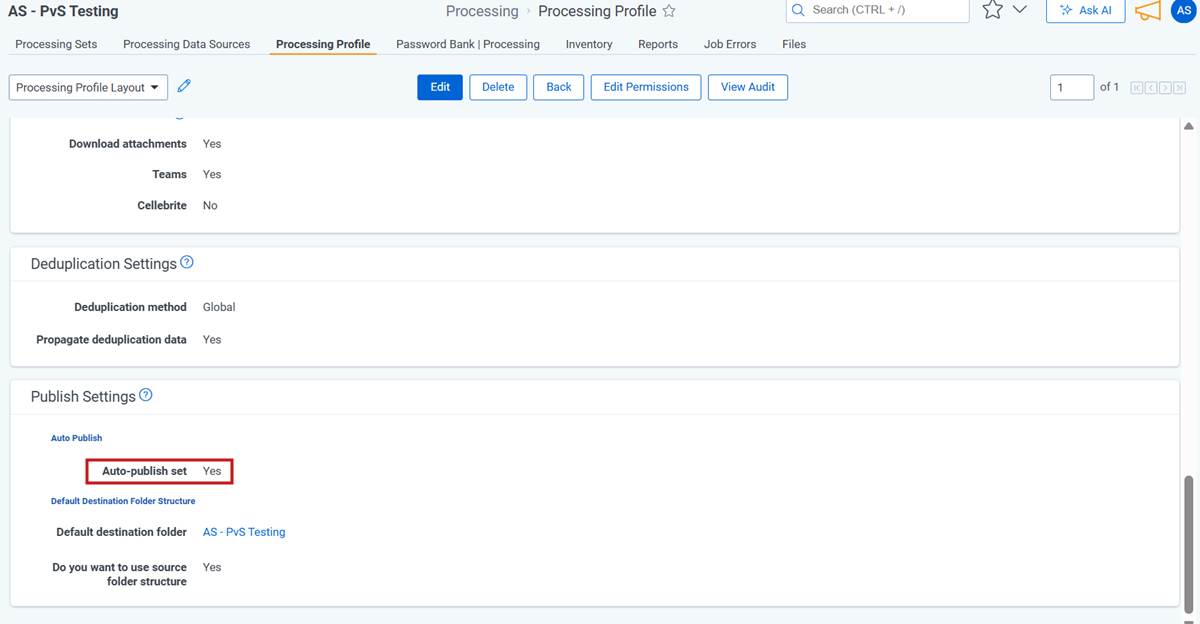Viewport: 1200px width, 624px height.
Task: Expand the chevron next to the favorites star
Action: [1020, 10]
